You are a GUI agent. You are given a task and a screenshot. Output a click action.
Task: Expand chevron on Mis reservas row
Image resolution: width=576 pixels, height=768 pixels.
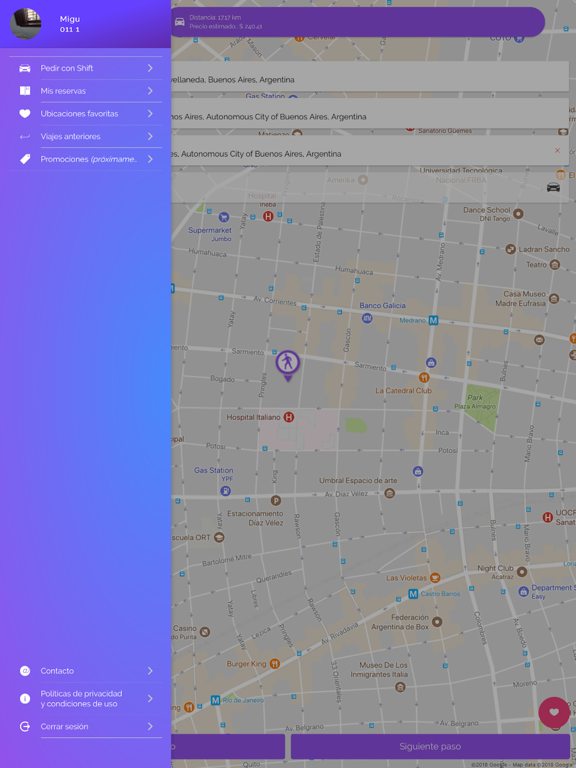(x=150, y=91)
